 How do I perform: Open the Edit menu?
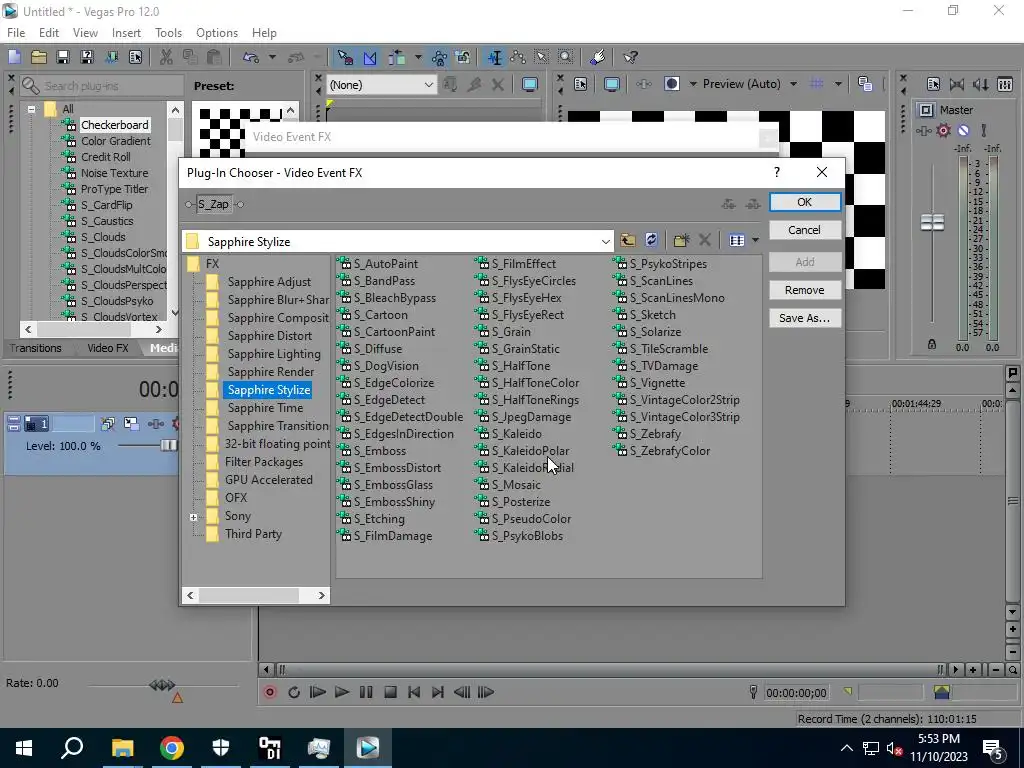click(x=49, y=33)
